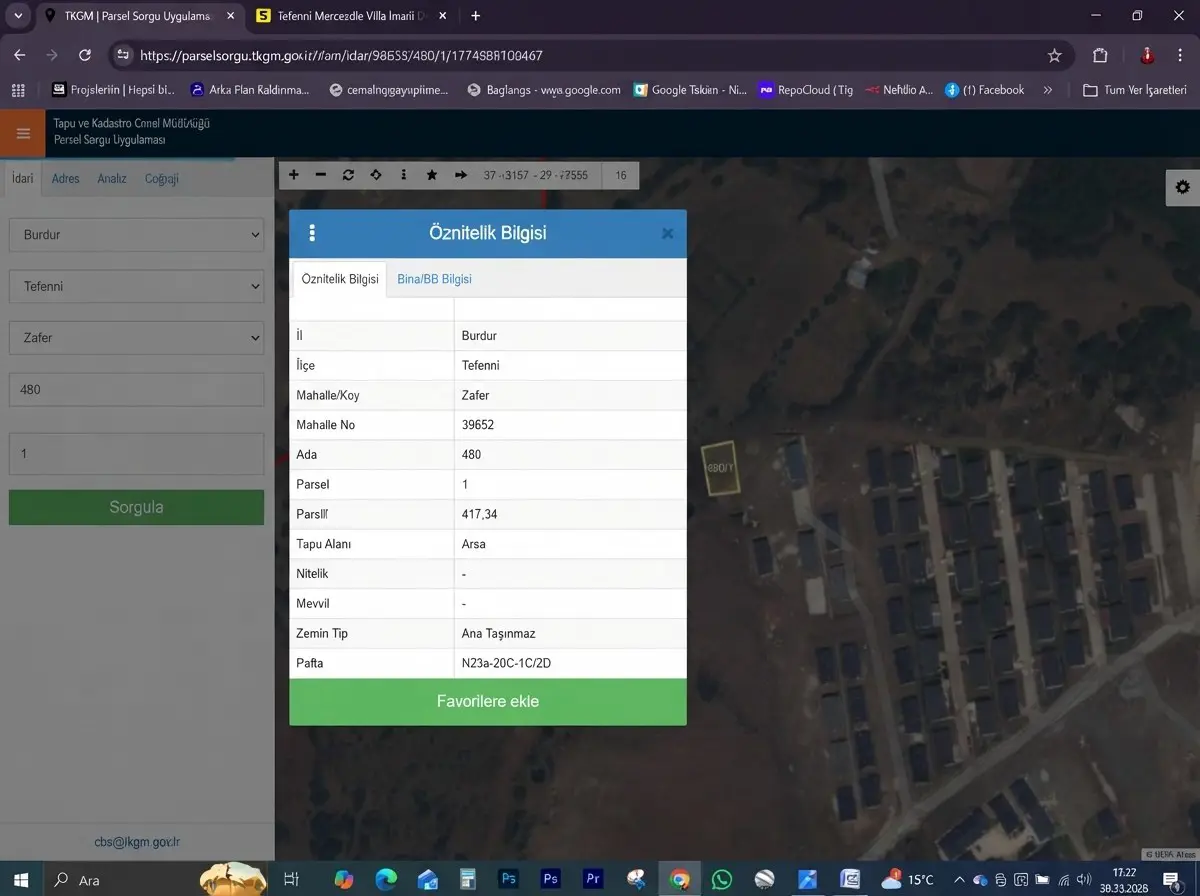Click the Ada input field containing 480
Viewport: 1200px width, 896px height.
pyautogui.click(x=136, y=389)
